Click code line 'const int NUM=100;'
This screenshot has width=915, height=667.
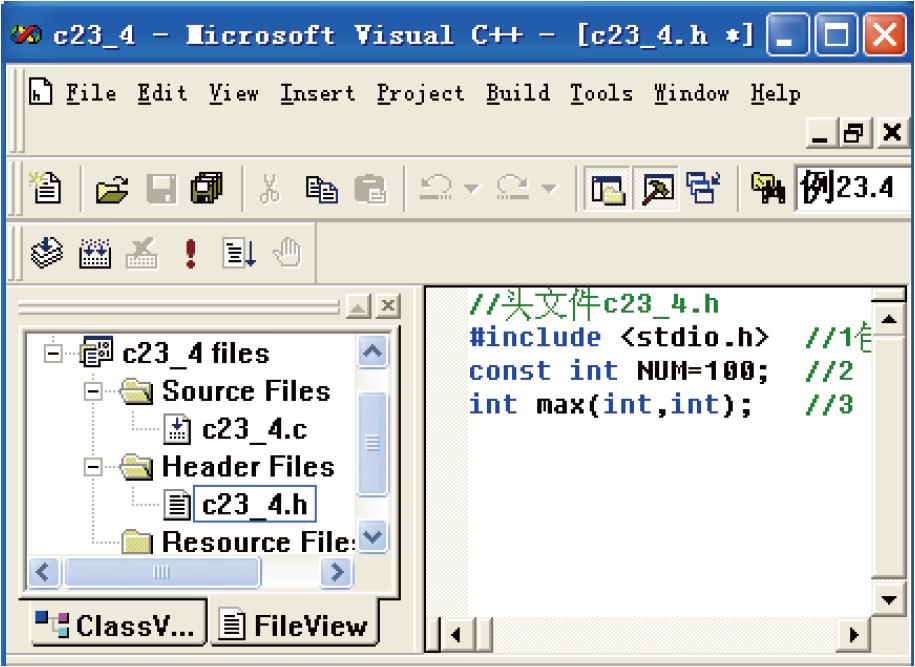tap(619, 371)
